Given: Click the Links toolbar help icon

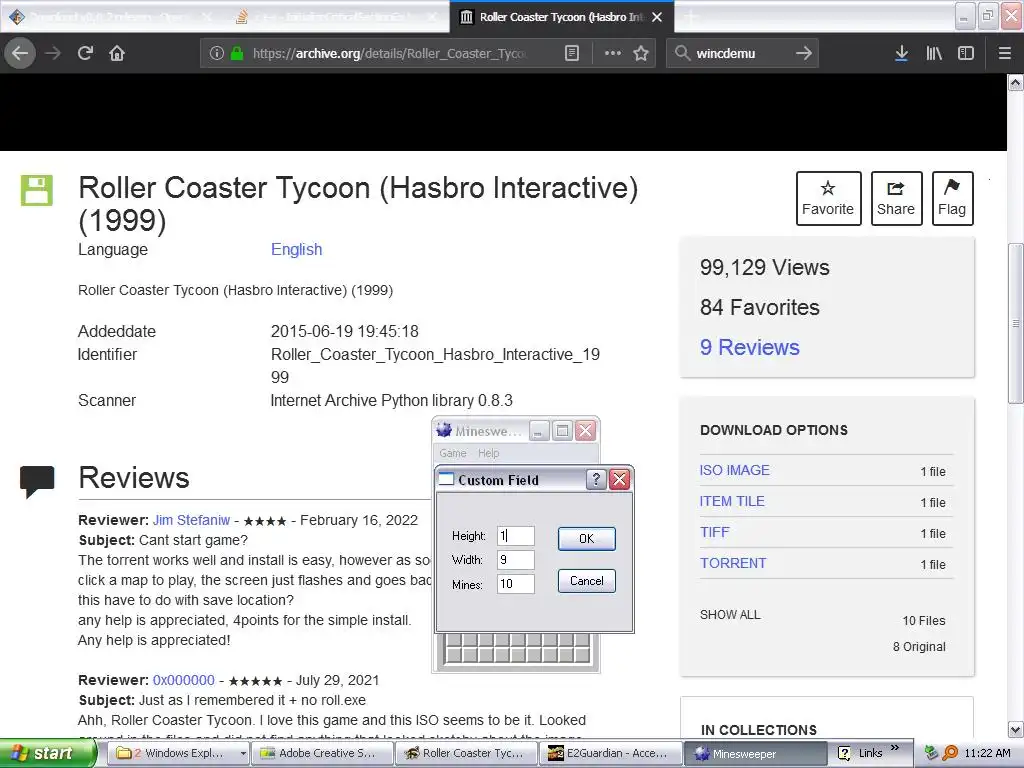Looking at the screenshot, I should [x=844, y=754].
